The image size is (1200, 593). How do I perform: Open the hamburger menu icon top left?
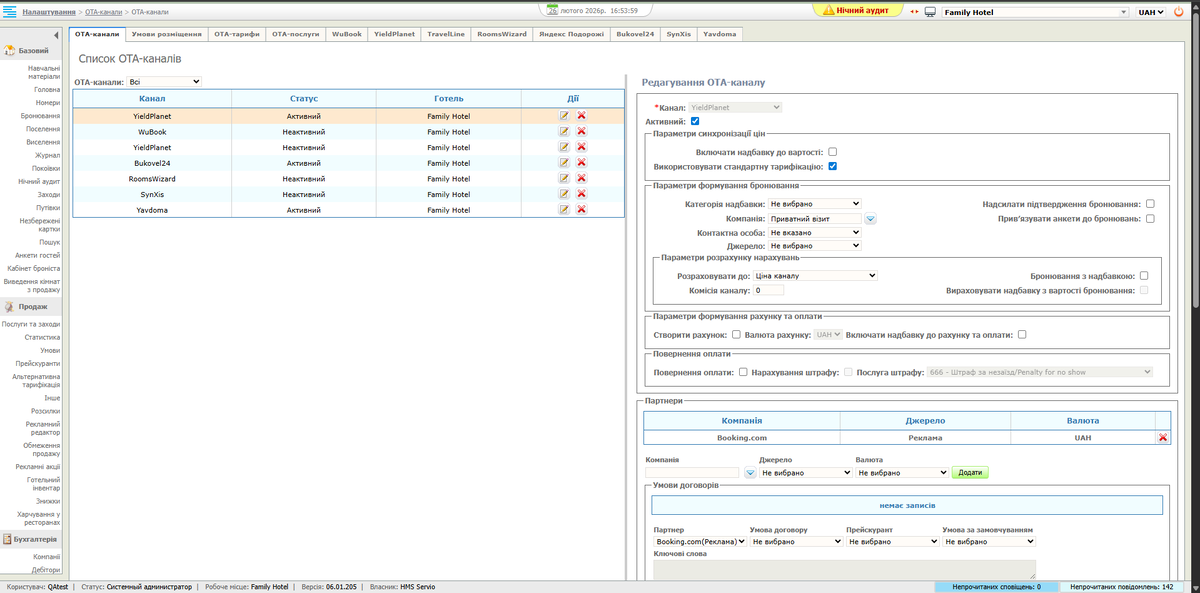[x=10, y=11]
